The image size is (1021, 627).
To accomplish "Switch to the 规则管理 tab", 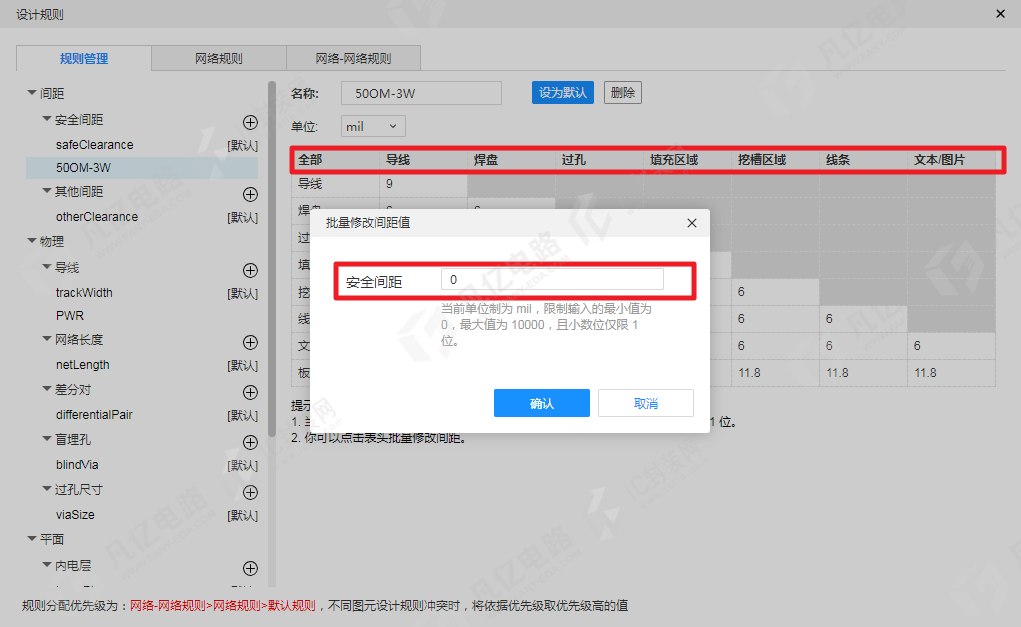I will point(84,58).
